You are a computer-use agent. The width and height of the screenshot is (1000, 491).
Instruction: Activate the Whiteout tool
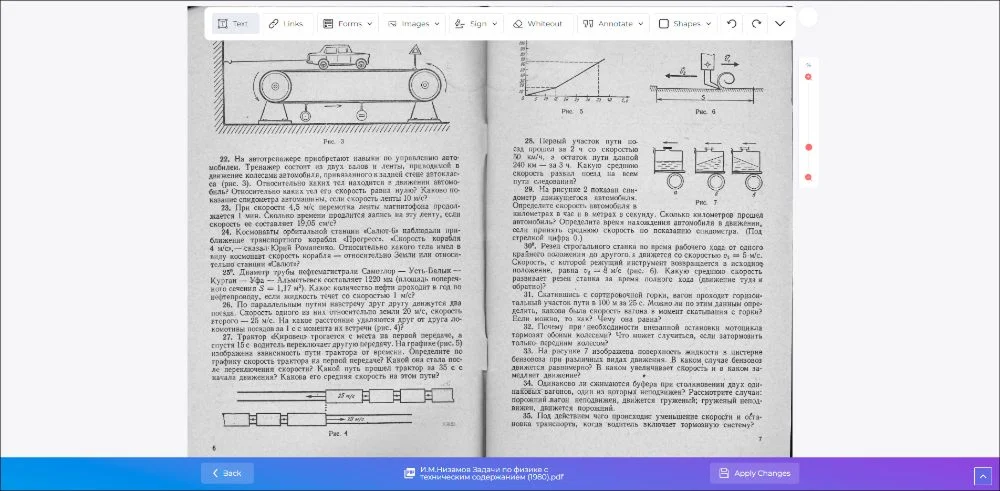(538, 23)
